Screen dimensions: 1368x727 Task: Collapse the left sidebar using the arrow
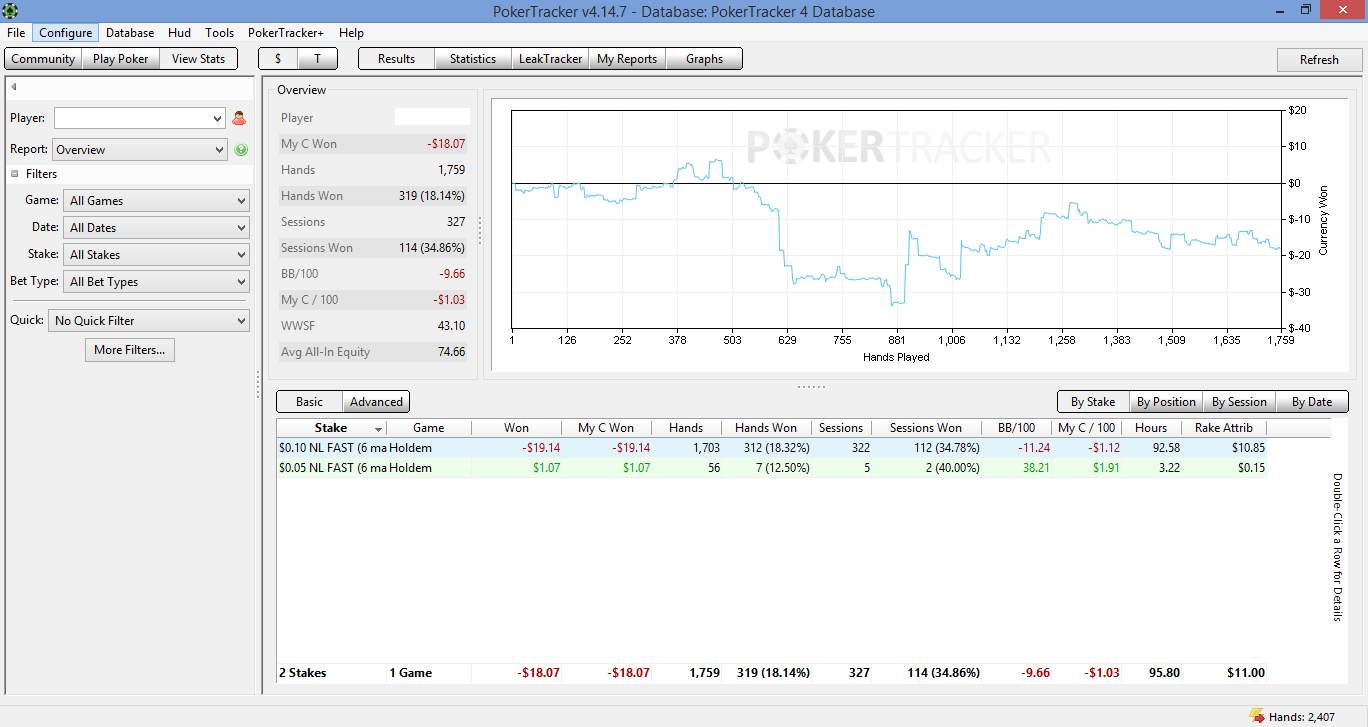click(x=14, y=87)
